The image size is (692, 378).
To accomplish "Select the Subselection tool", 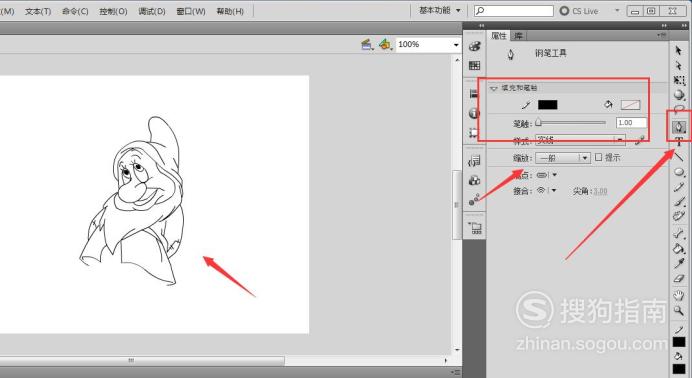I will coord(679,66).
